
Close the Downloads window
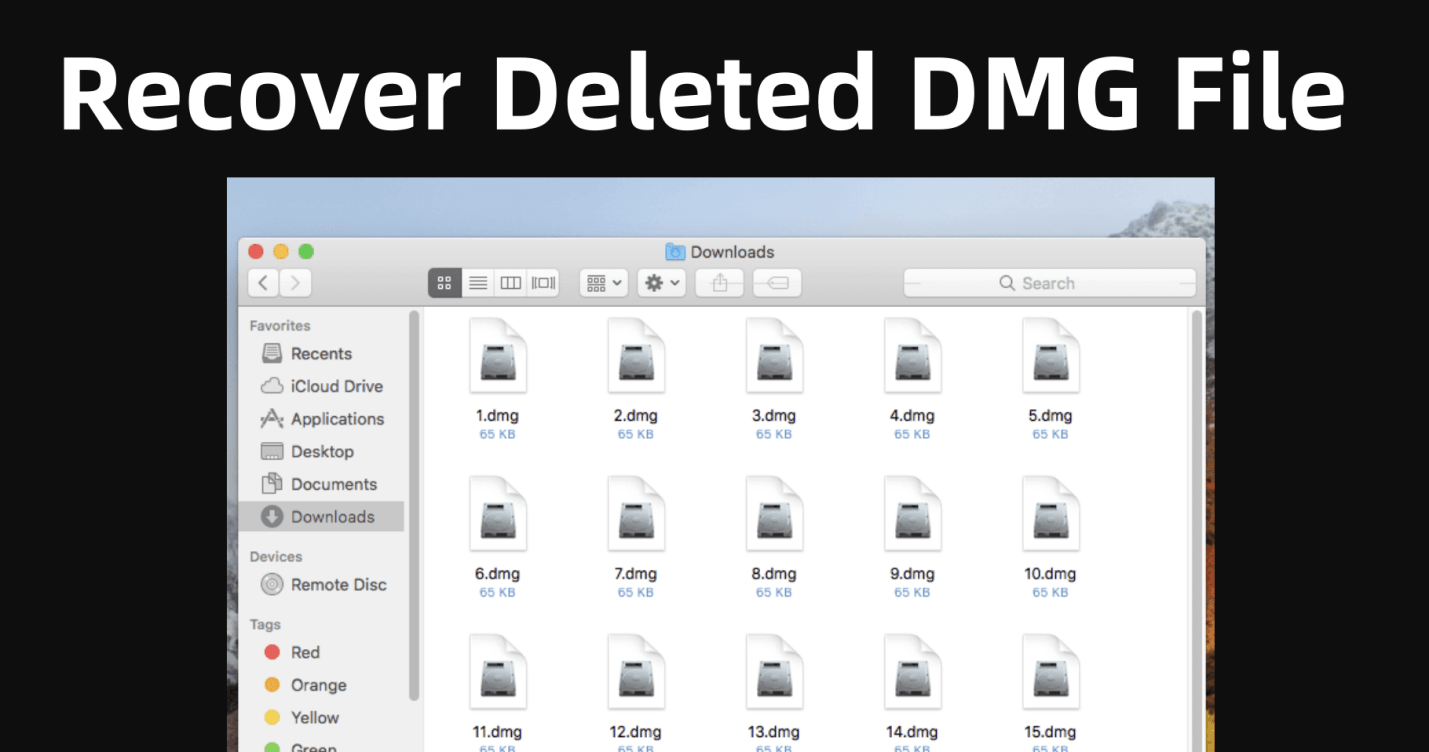256,252
